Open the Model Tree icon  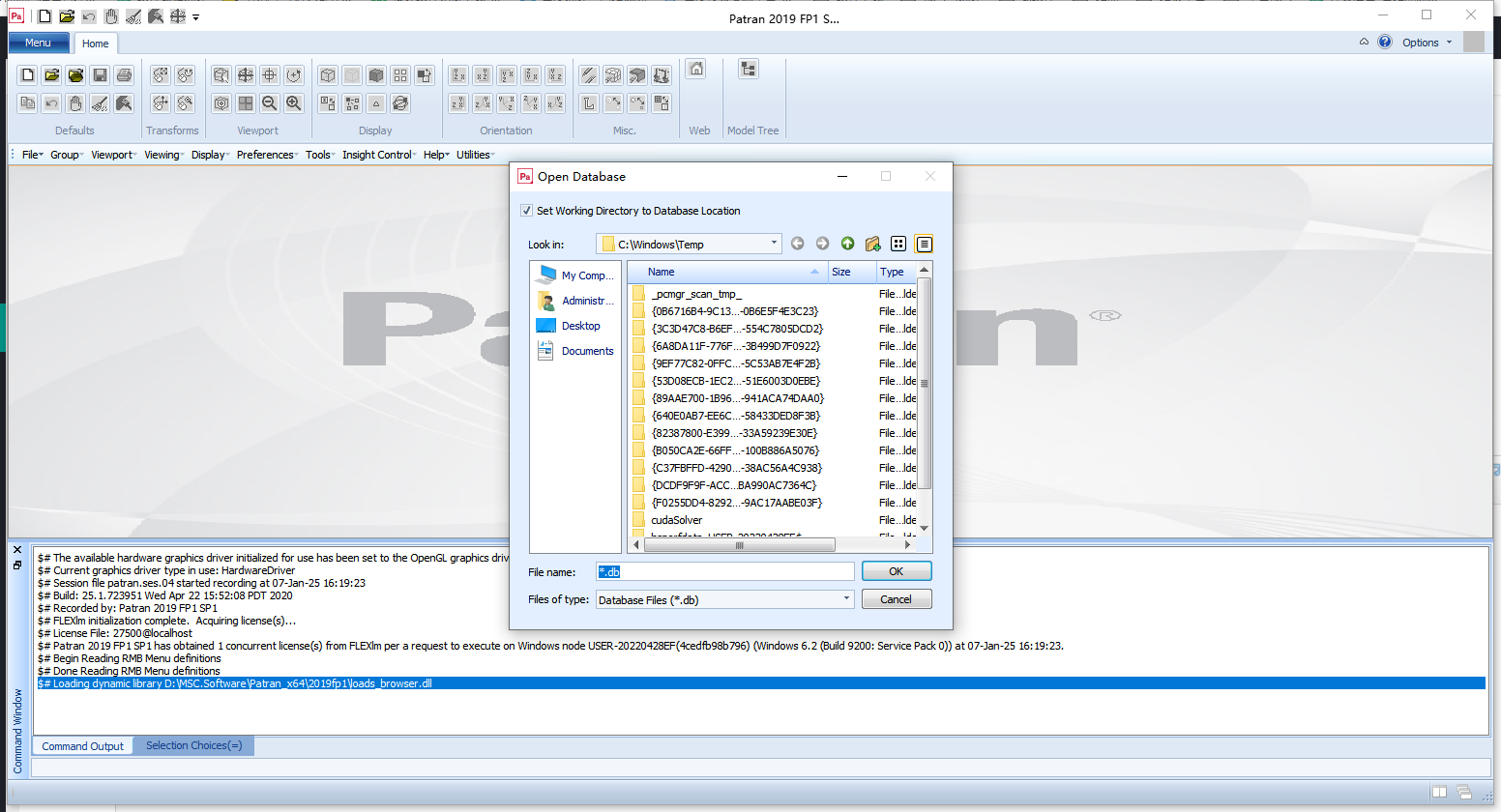click(x=749, y=69)
